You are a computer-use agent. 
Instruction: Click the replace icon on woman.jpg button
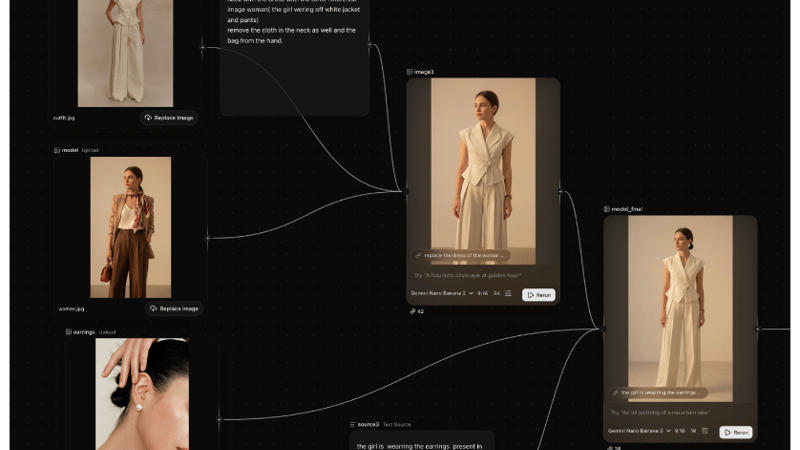coord(153,309)
